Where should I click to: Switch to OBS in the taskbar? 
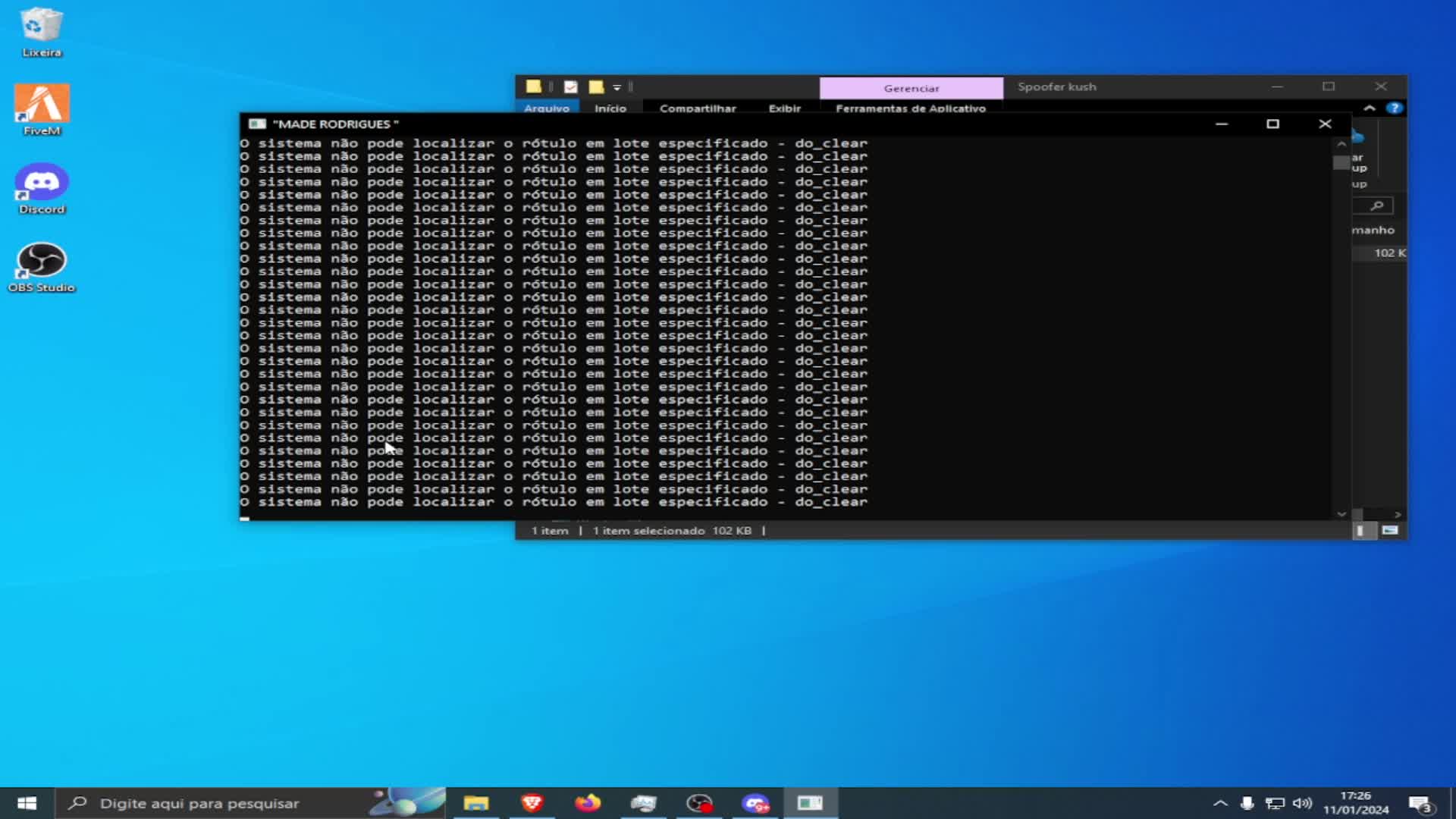point(699,803)
